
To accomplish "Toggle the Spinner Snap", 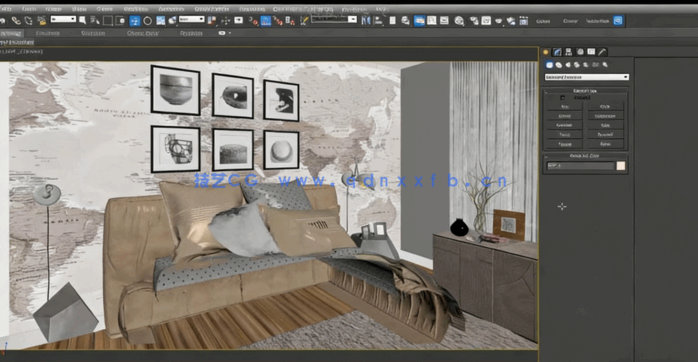I will pos(290,20).
